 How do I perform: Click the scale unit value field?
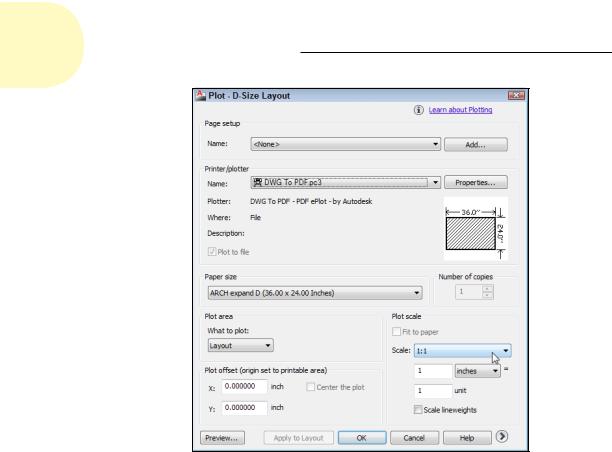tap(433, 391)
